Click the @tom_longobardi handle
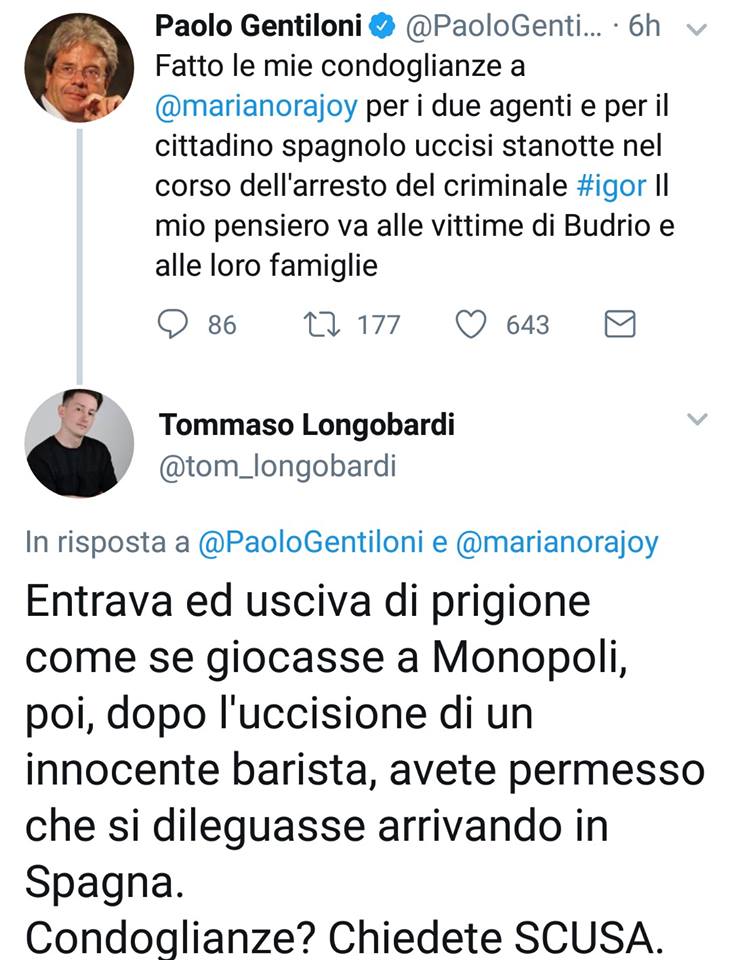 coord(277,466)
